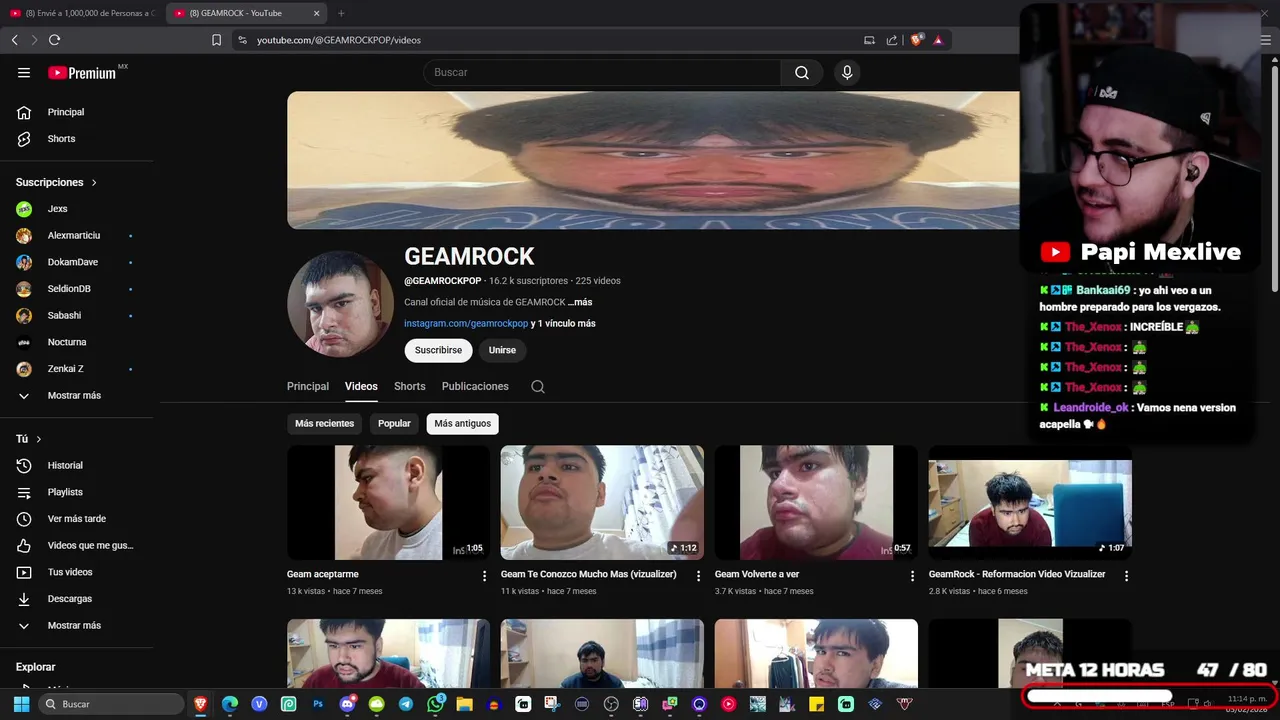Open site settings icon in address bar
1280x720 pixels.
click(x=242, y=40)
